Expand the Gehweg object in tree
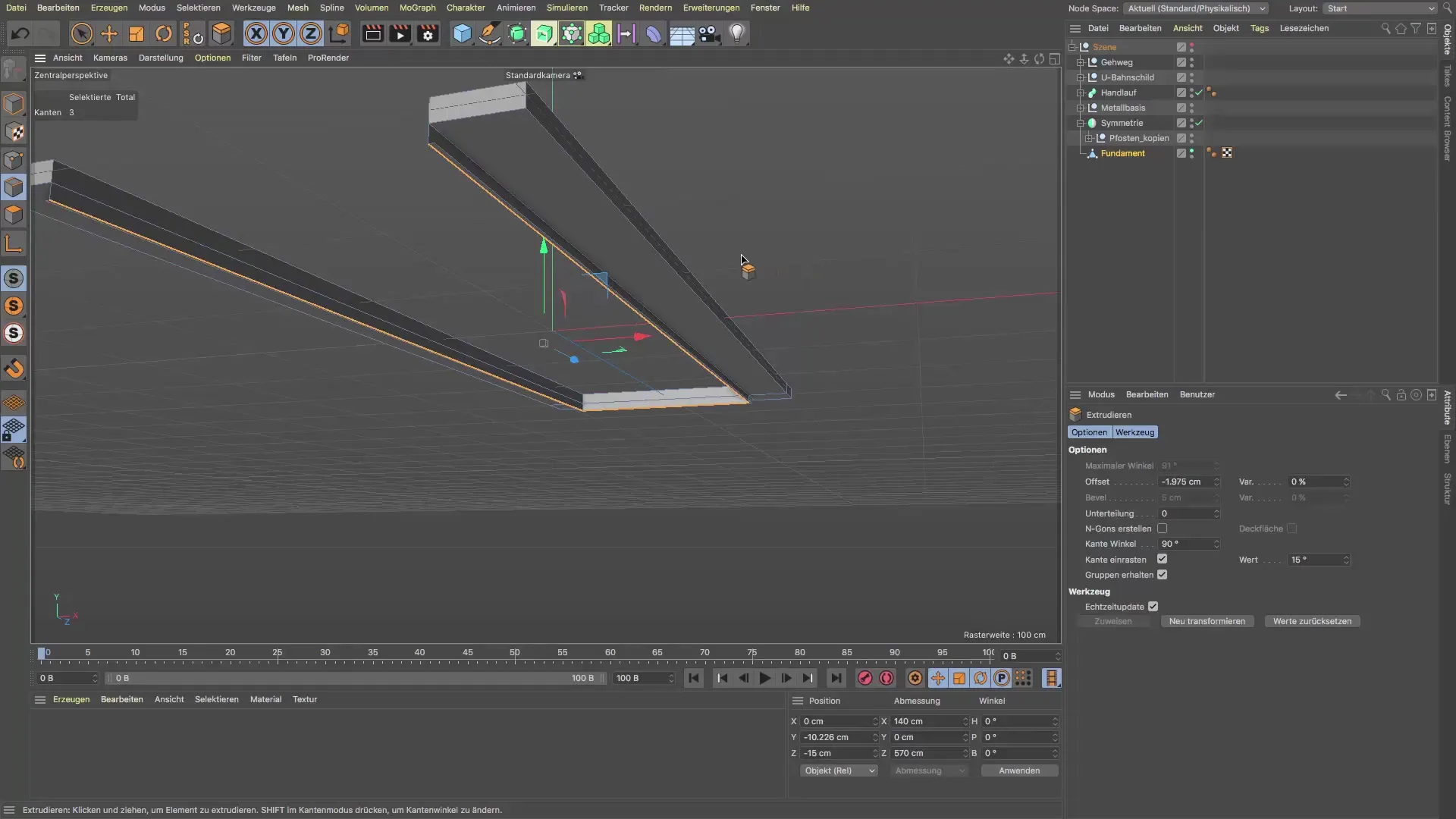This screenshot has height=819, width=1456. [x=1081, y=62]
